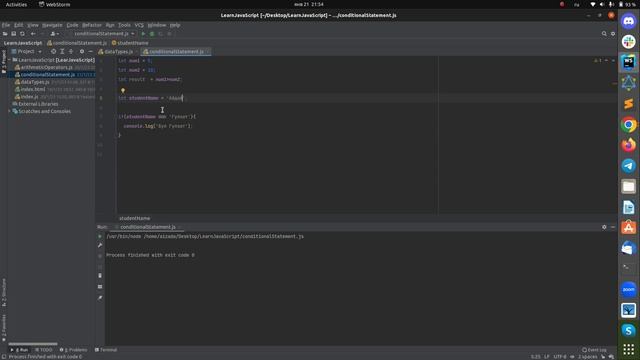Click the Back navigation arrow in the toolbar
640x360 pixels.
pyautogui.click(x=33, y=34)
